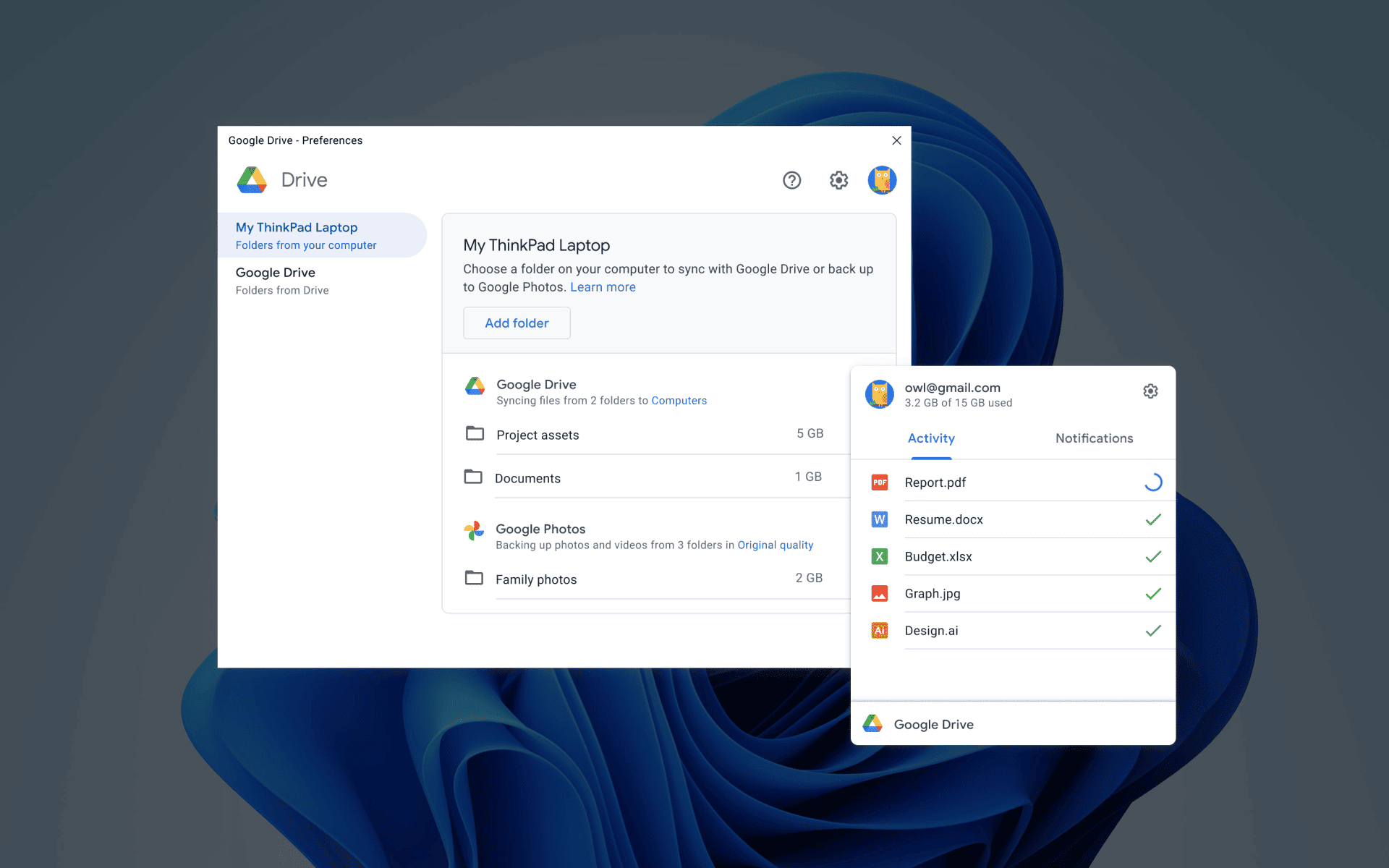Screen dimensions: 1389x868
Task: Open Budget.xlsx in the activity list
Action: [x=938, y=556]
